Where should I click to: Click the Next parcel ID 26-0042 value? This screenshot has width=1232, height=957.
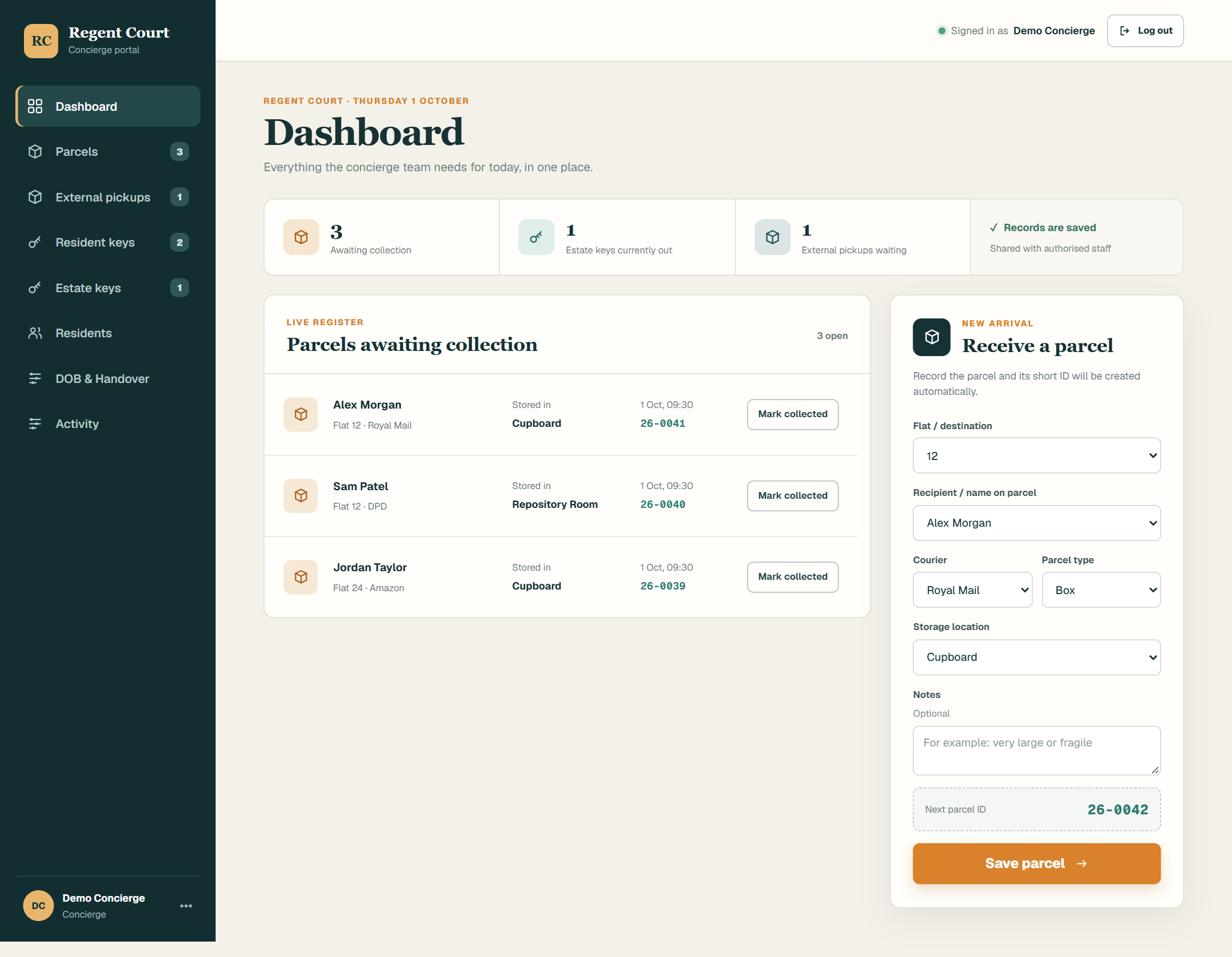[1118, 809]
